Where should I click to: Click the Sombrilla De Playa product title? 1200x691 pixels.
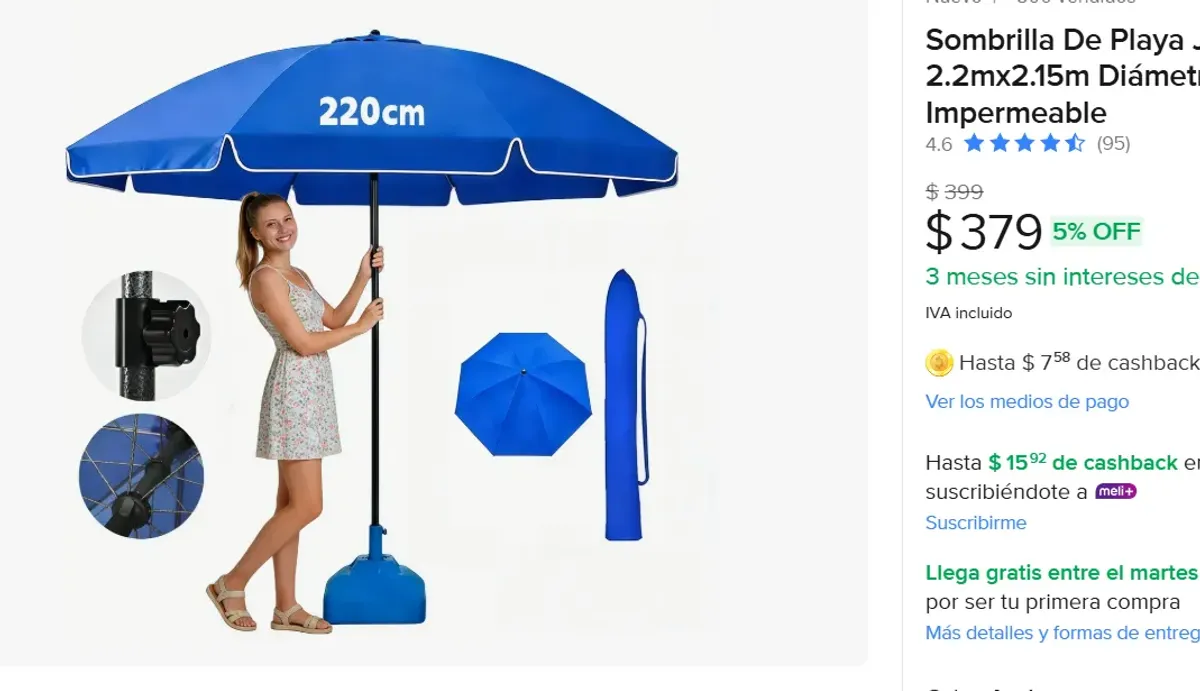(1062, 76)
